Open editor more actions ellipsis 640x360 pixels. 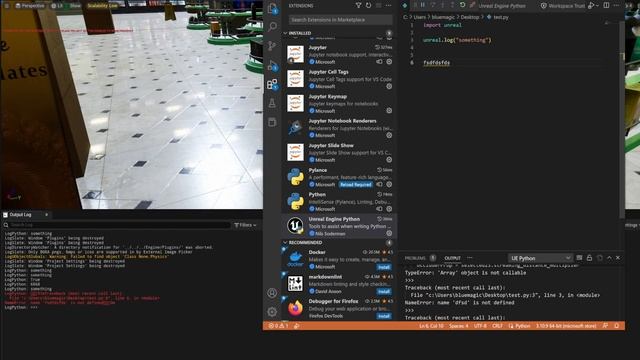pos(616,6)
